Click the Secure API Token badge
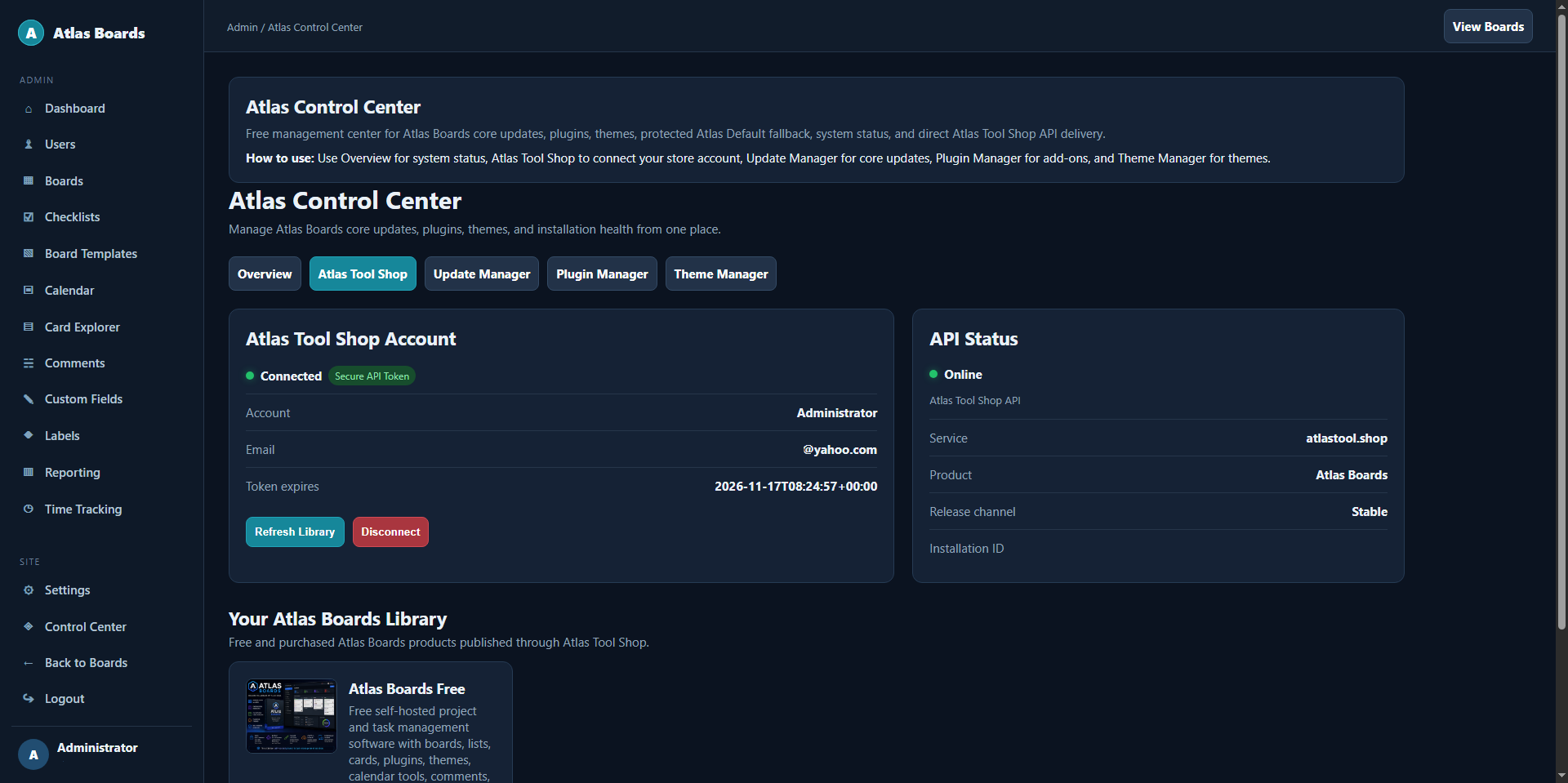Screen dimensions: 1568x783 [x=372, y=376]
